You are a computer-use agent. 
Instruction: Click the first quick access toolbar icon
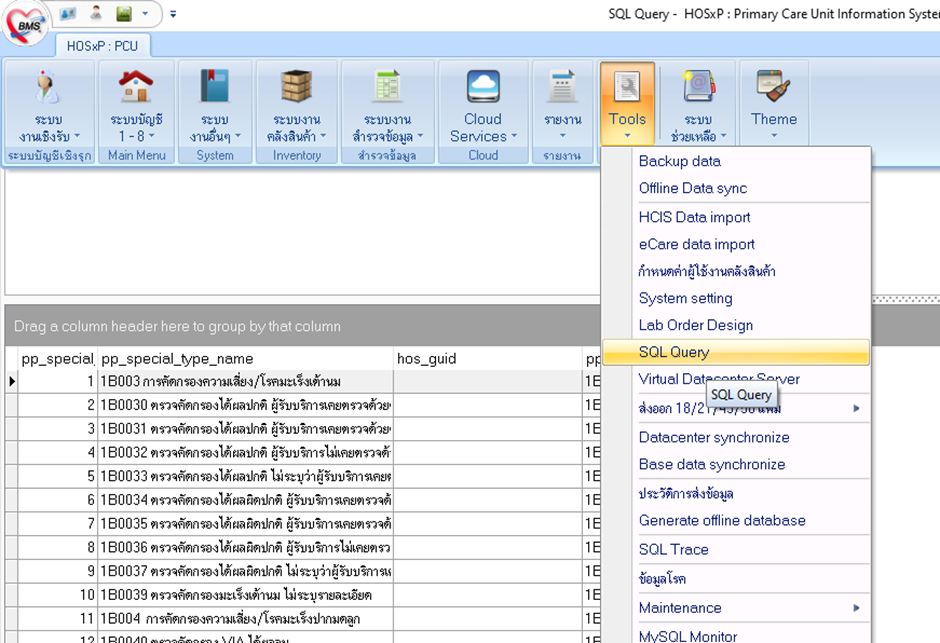click(68, 13)
